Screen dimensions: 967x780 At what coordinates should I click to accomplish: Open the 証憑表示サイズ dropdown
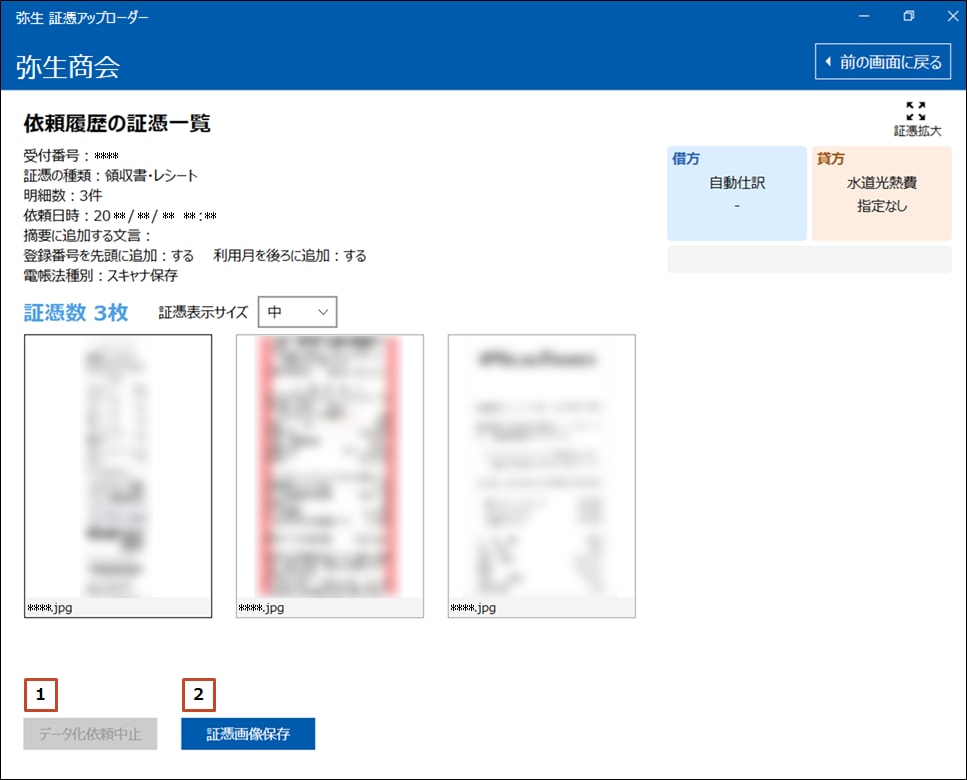click(297, 312)
